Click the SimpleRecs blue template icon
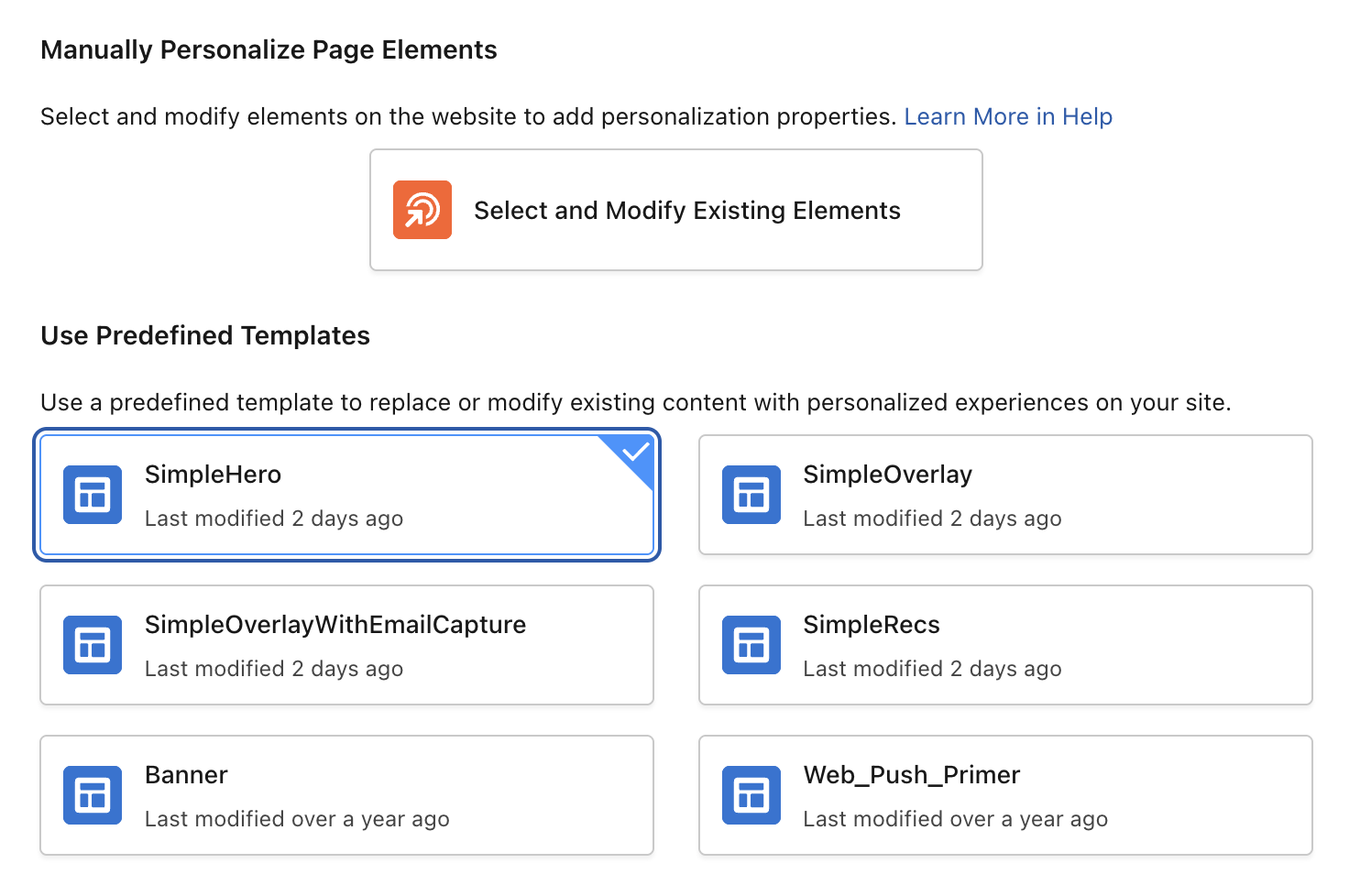The width and height of the screenshot is (1360, 896). 751,645
